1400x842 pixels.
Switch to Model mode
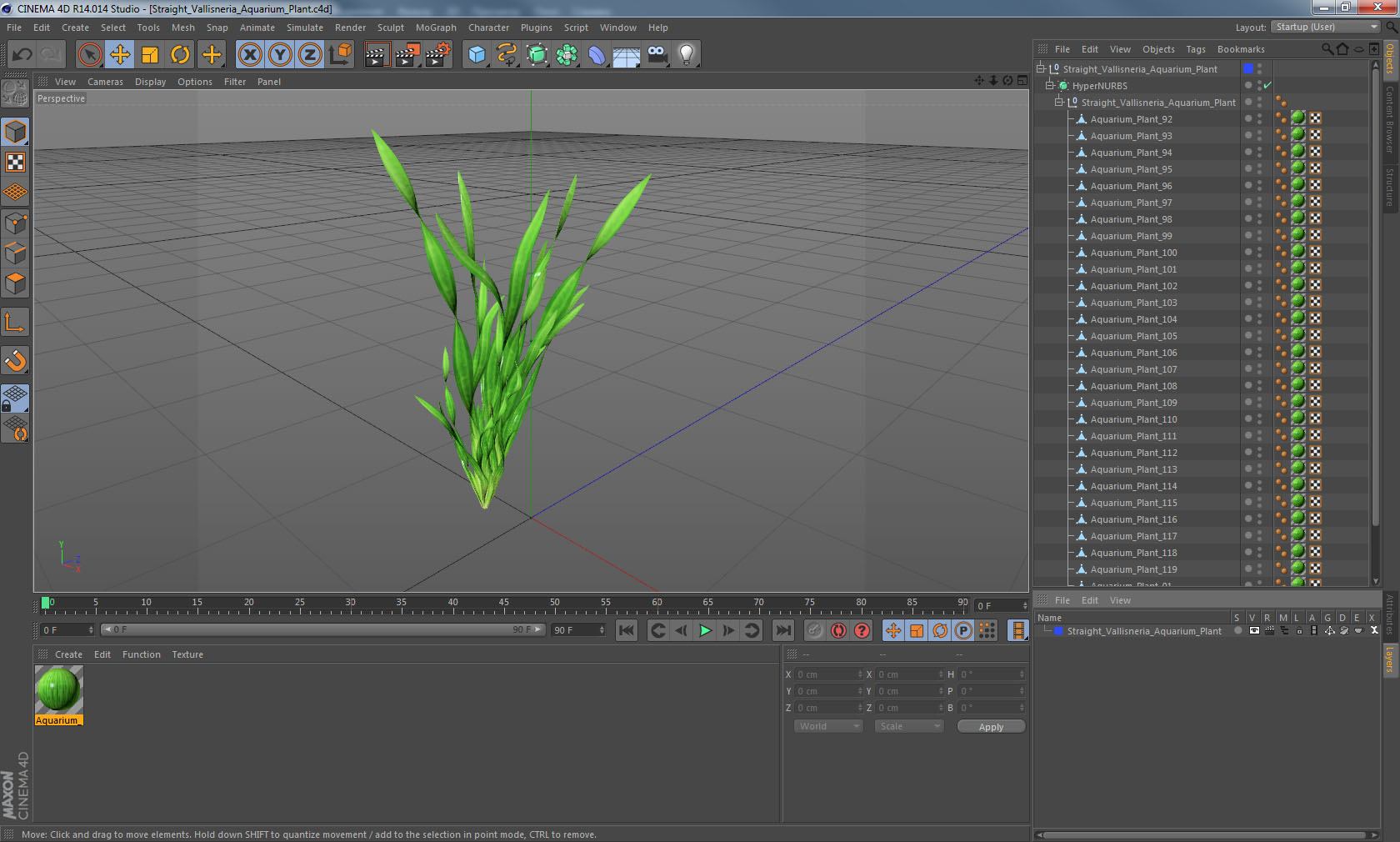tap(15, 132)
